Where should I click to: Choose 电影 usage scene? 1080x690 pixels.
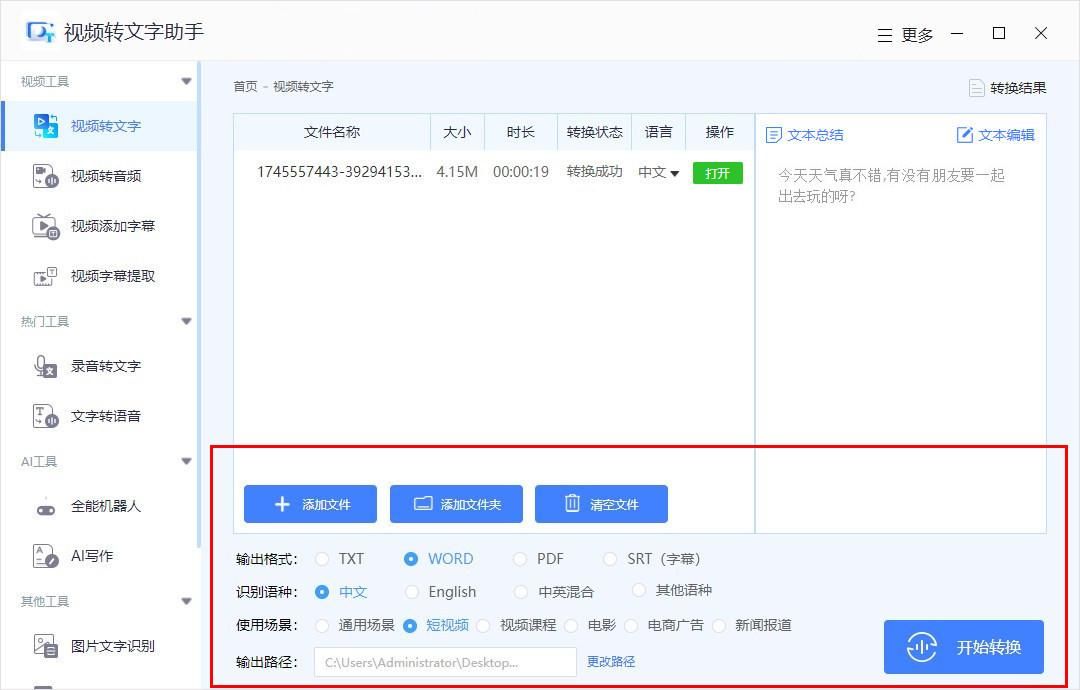(571, 626)
